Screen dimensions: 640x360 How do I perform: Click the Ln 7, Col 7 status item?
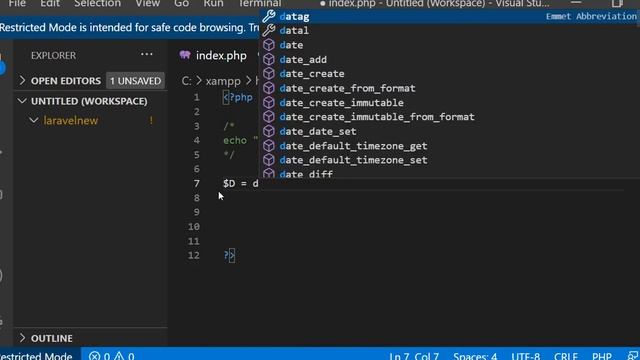(414, 356)
